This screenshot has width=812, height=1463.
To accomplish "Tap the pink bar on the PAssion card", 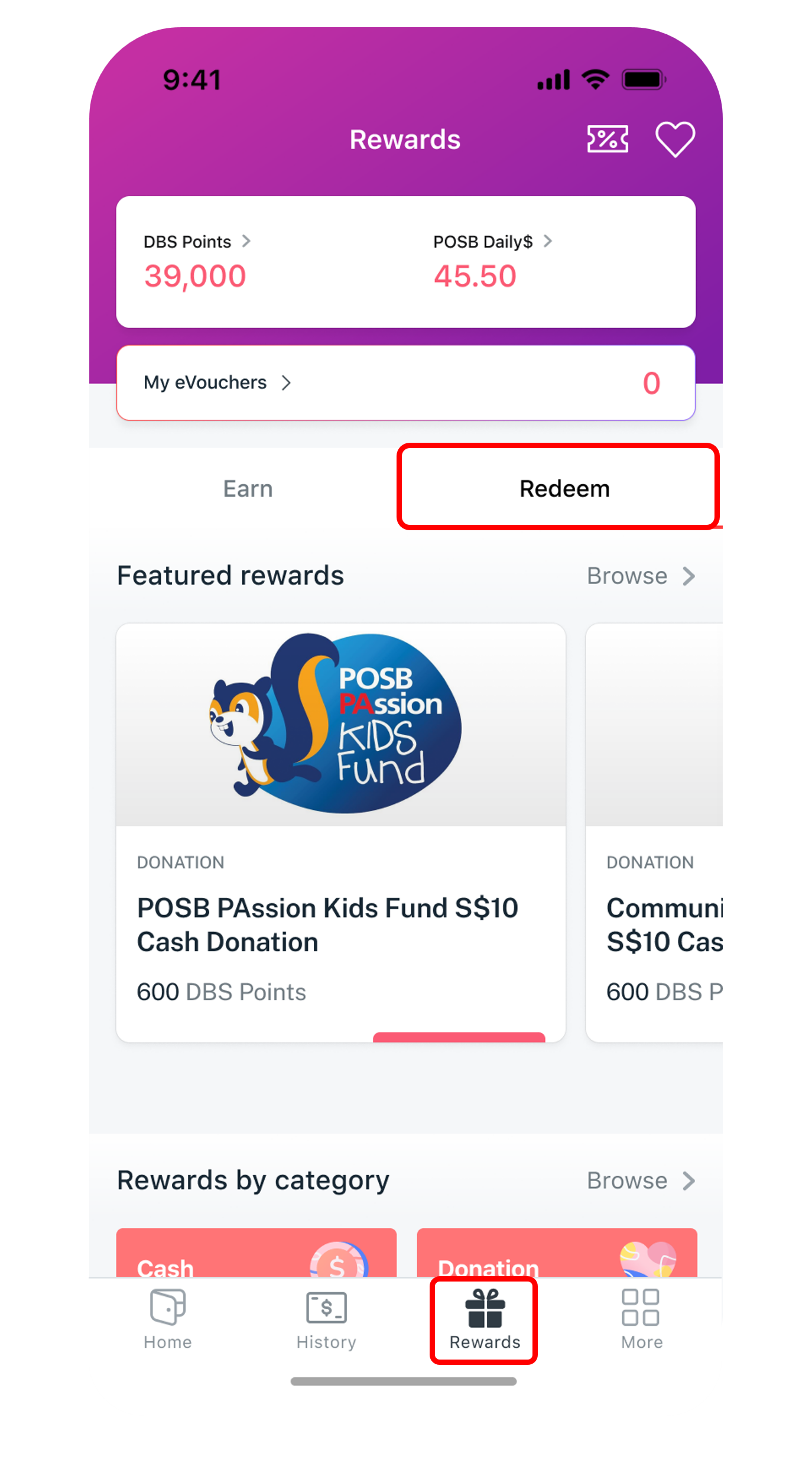I will 459,1037.
